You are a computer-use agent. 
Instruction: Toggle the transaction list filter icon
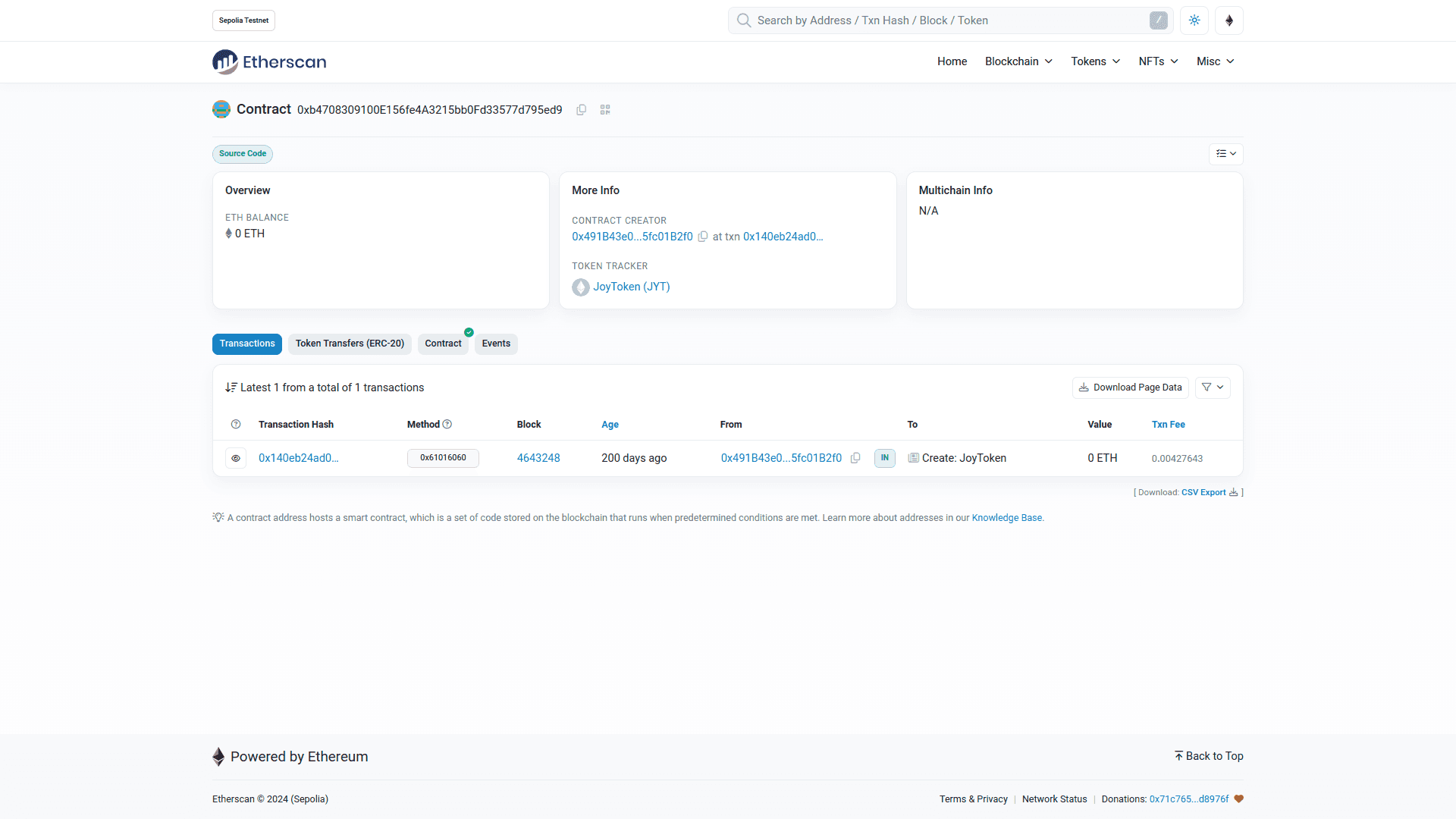(x=1213, y=387)
